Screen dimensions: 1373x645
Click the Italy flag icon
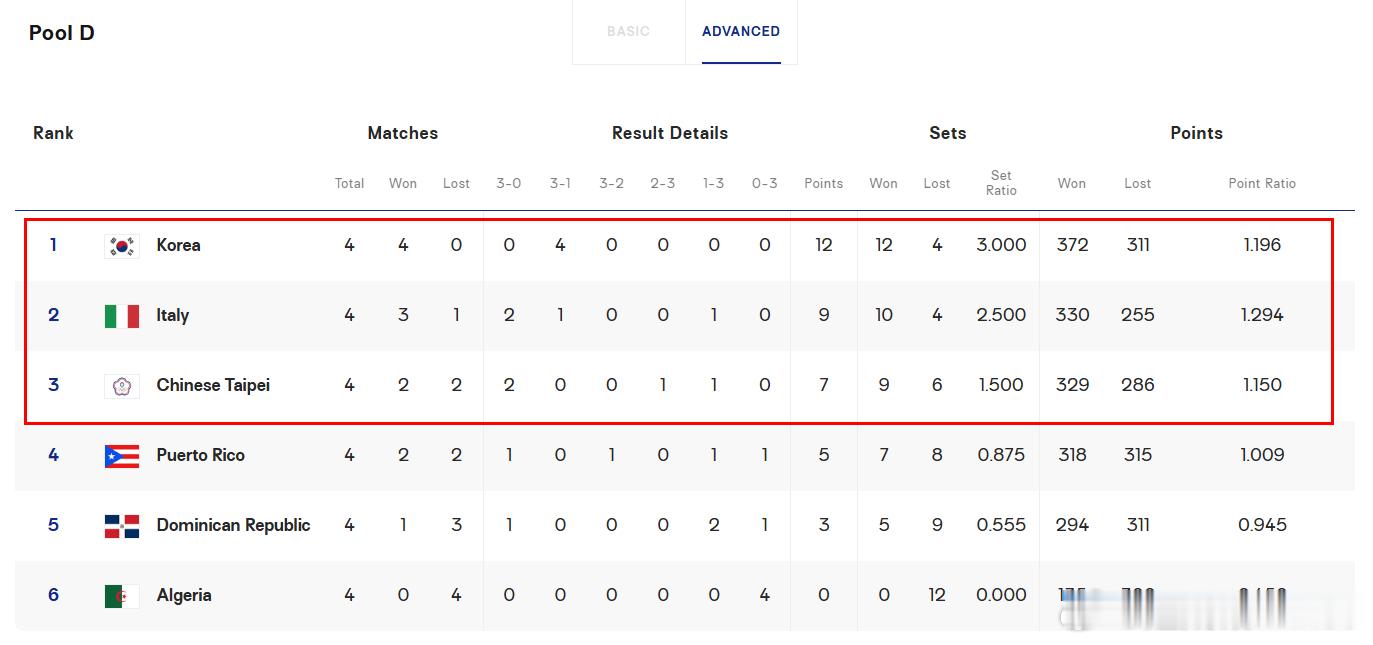122,316
